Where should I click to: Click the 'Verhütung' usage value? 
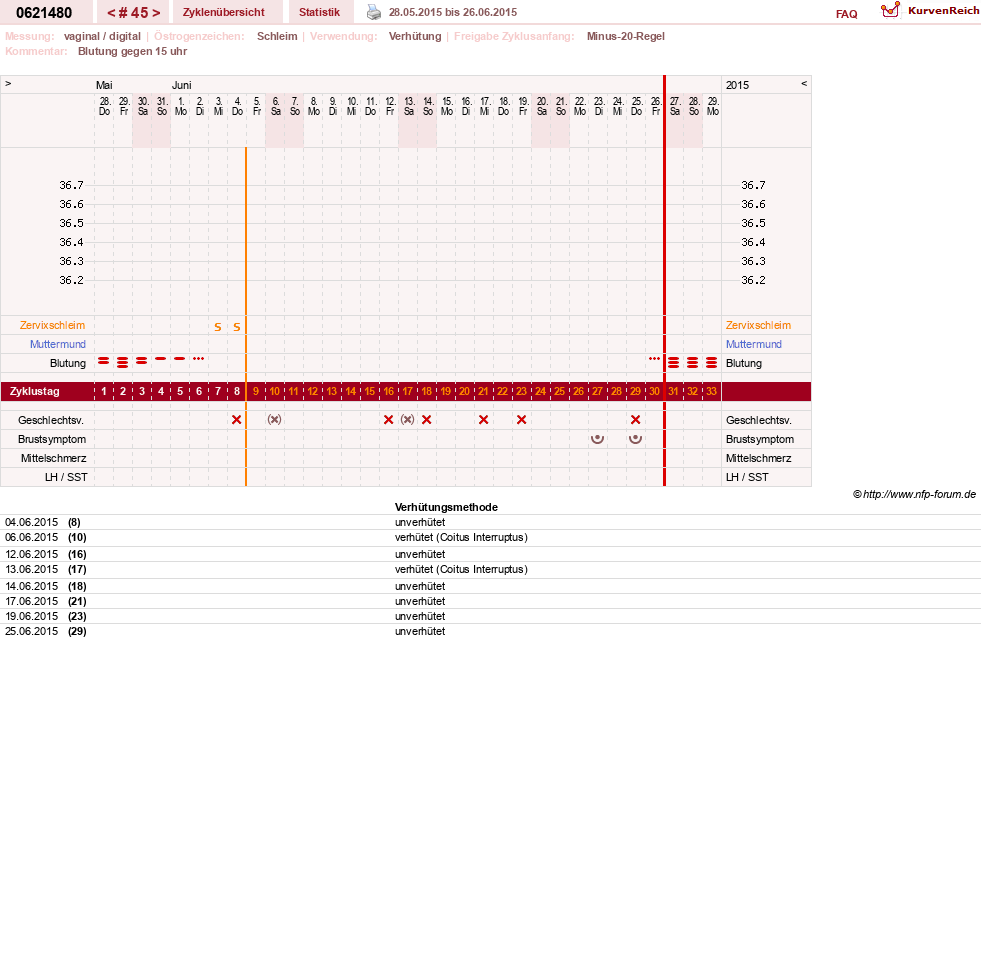pyautogui.click(x=415, y=36)
